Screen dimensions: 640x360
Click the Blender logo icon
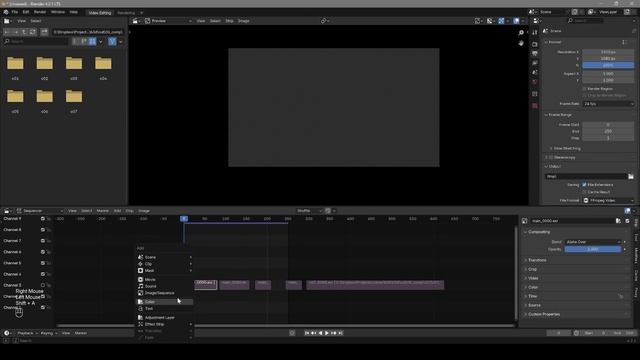(x=6, y=12)
